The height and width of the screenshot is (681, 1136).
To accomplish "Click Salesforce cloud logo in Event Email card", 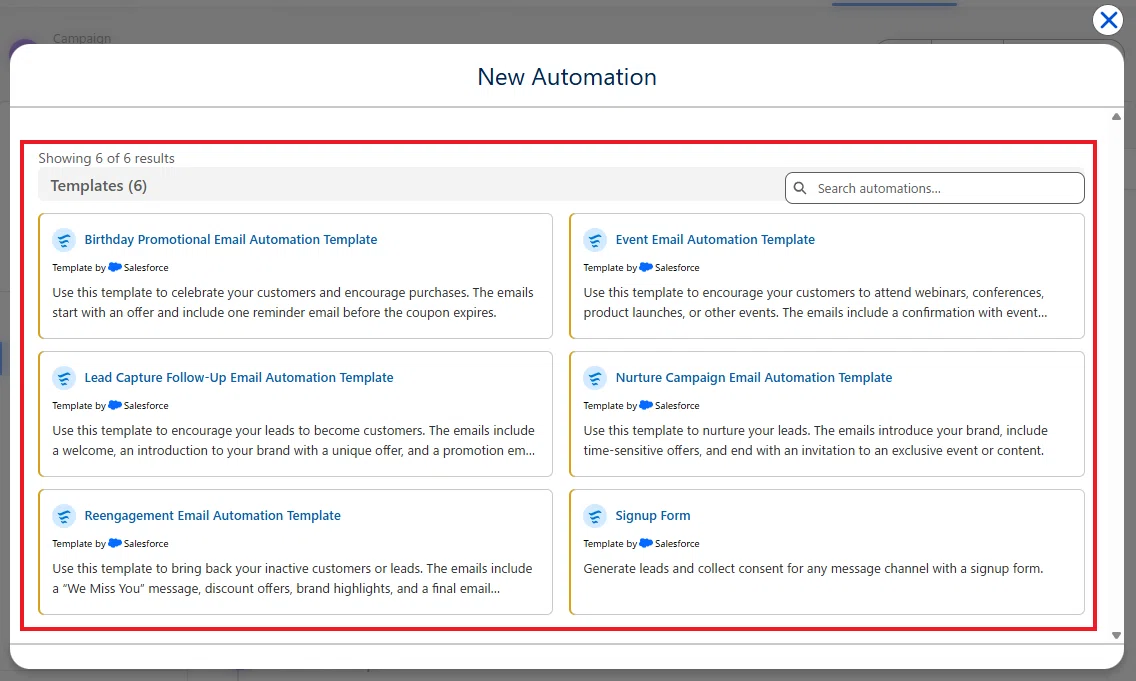I will pyautogui.click(x=646, y=267).
